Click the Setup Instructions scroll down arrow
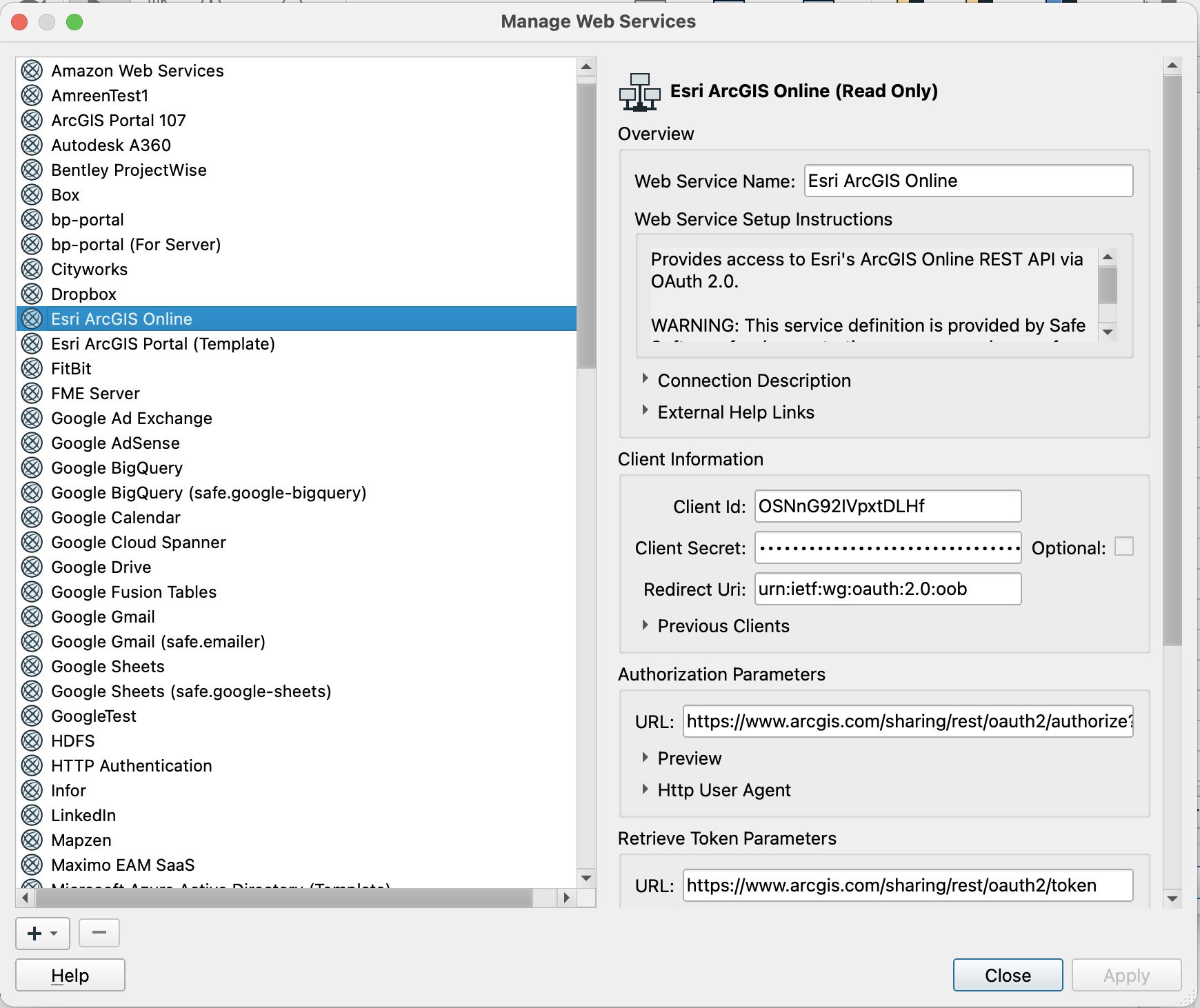 [1108, 332]
